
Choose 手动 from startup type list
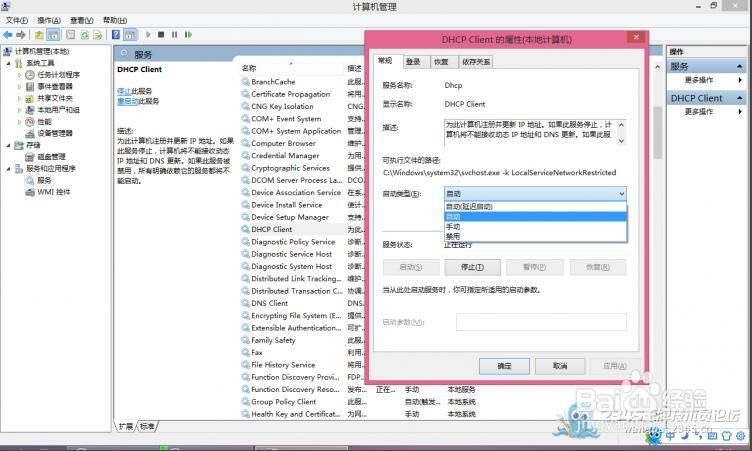pyautogui.click(x=535, y=226)
